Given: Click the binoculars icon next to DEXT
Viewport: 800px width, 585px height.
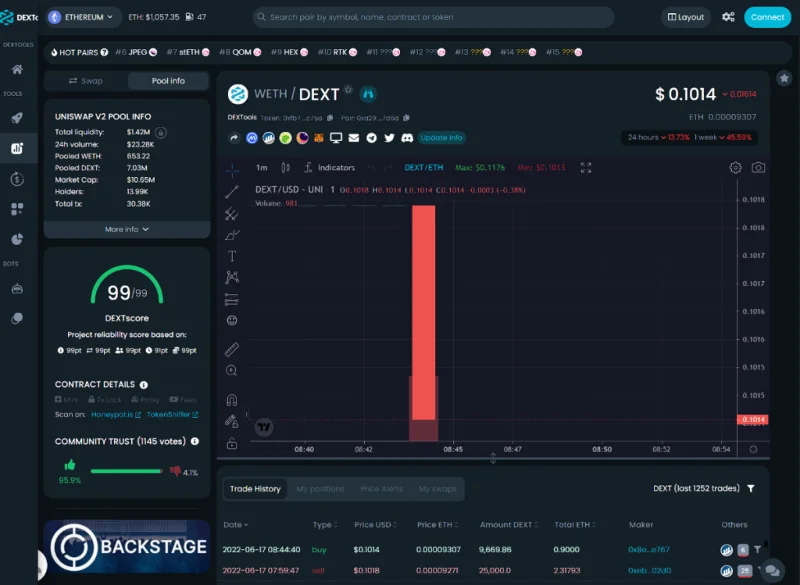Looking at the screenshot, I should 368,94.
